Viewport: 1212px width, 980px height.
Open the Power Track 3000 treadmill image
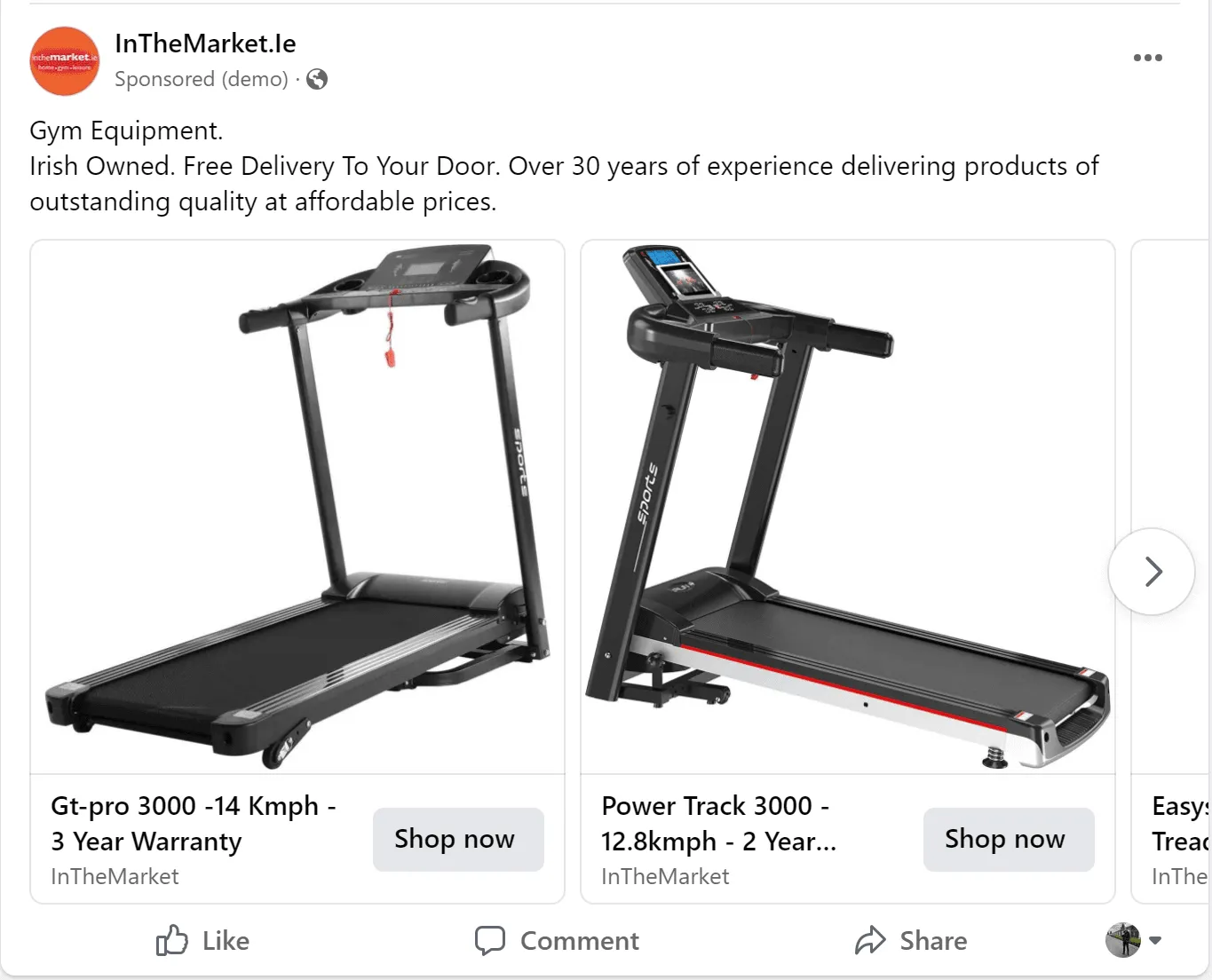(848, 507)
